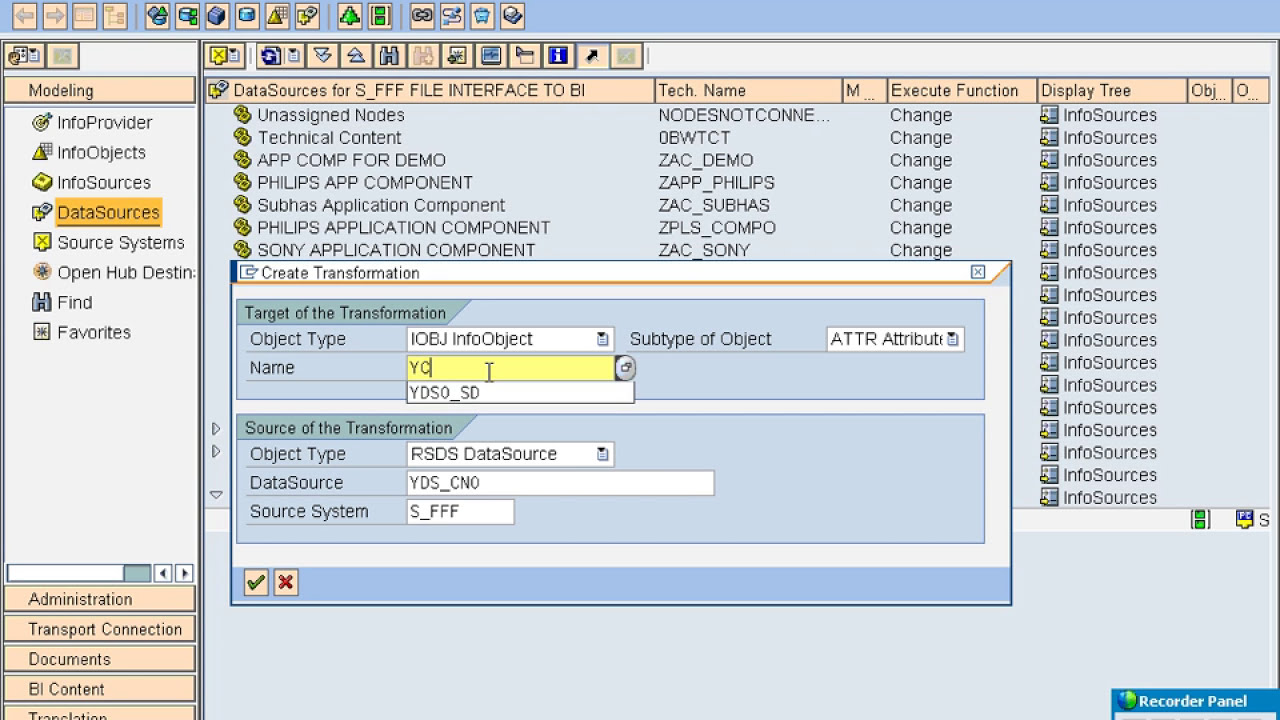Click the DataStore cylinder icon in top toolbar

[247, 16]
